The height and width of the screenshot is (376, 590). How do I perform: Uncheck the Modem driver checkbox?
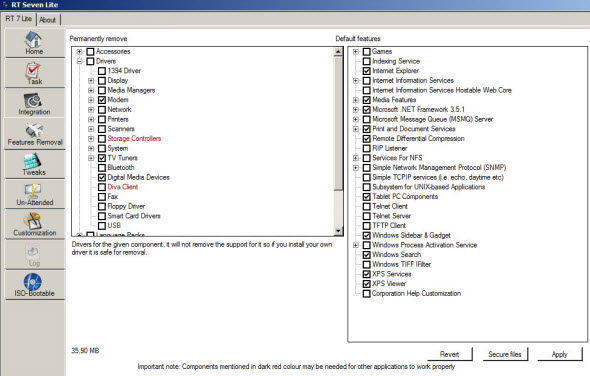pos(102,100)
